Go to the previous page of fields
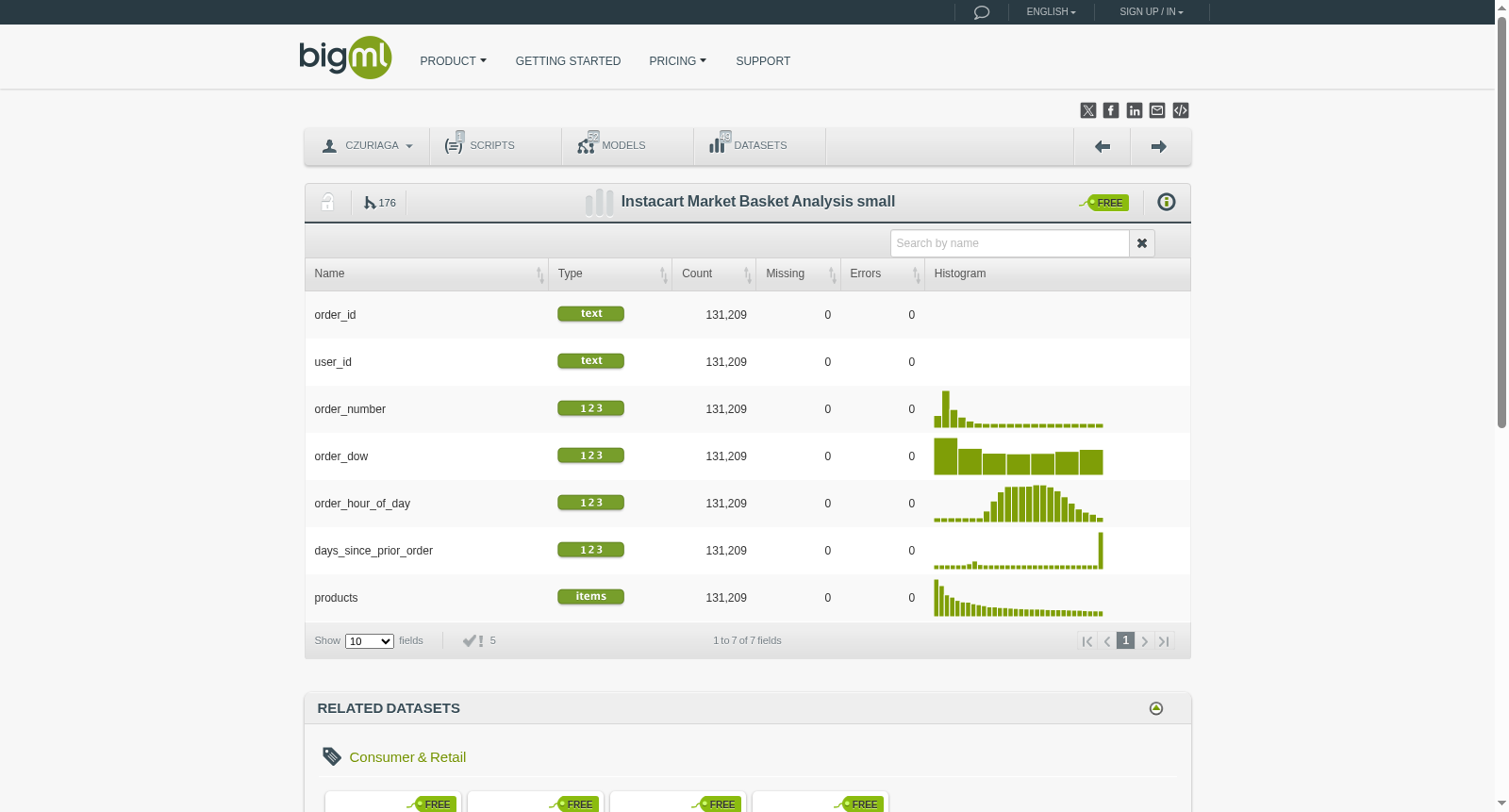The height and width of the screenshot is (812, 1509). 1107,641
